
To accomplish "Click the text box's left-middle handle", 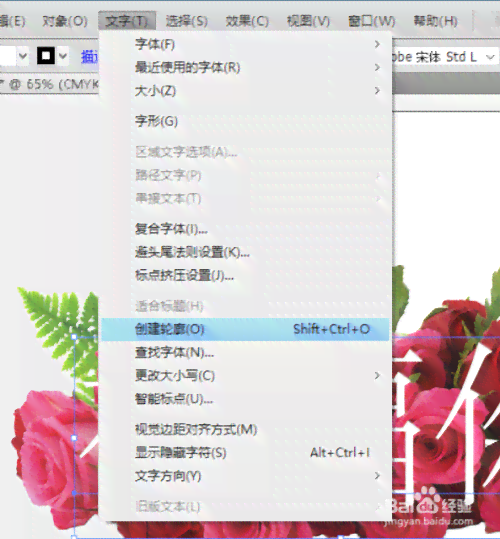I will tap(74, 438).
